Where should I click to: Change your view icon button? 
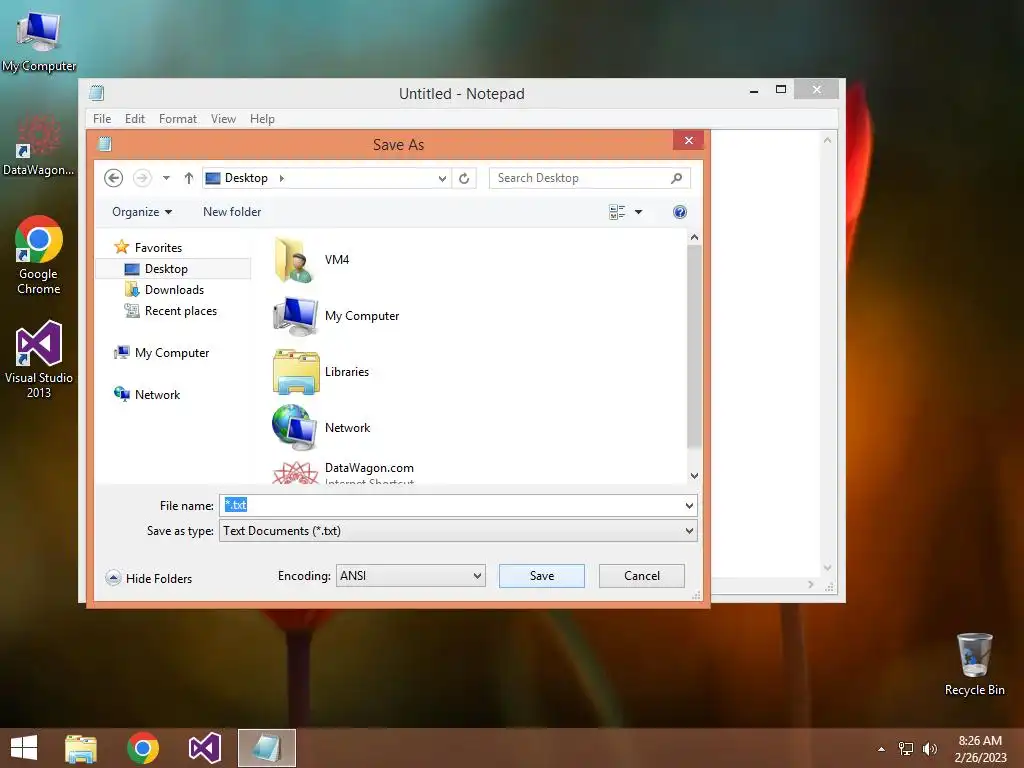pos(617,212)
